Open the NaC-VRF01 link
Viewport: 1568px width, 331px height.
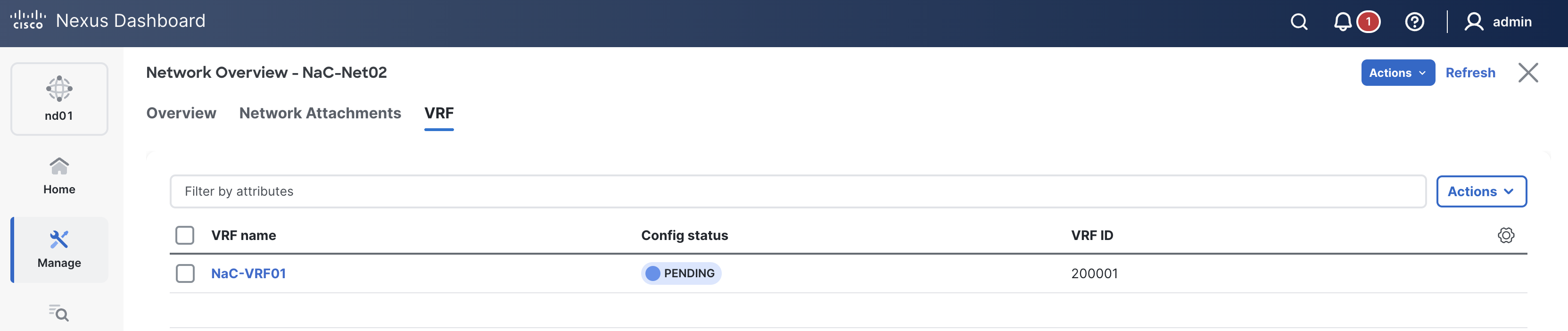click(248, 273)
